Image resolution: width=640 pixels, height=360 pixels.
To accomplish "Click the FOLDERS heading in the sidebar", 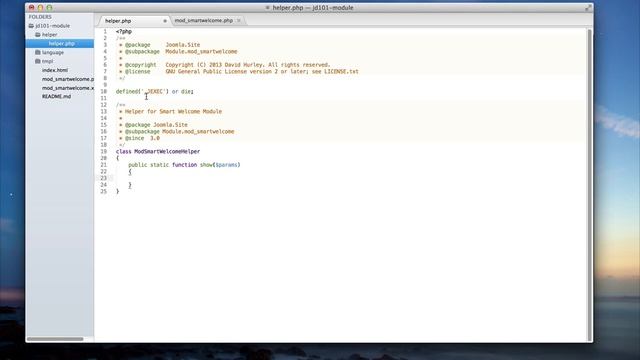I will pyautogui.click(x=40, y=17).
